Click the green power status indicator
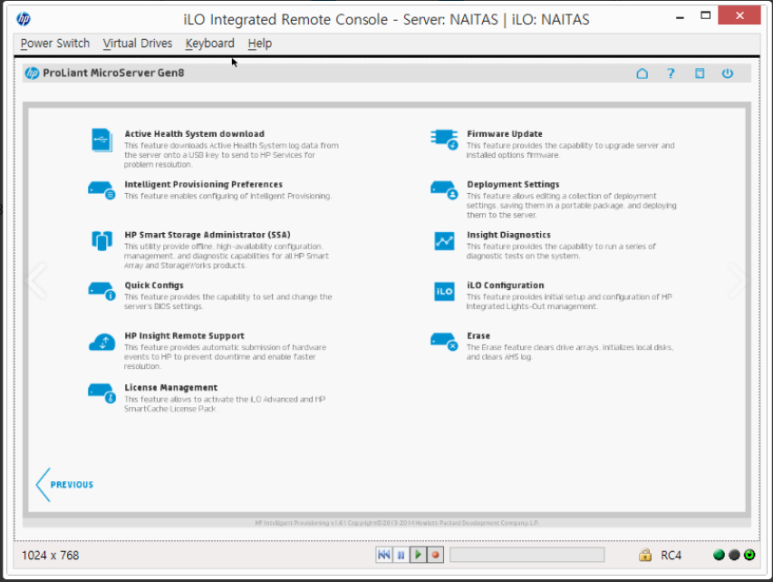Viewport: 773px width, 582px height. [749, 555]
